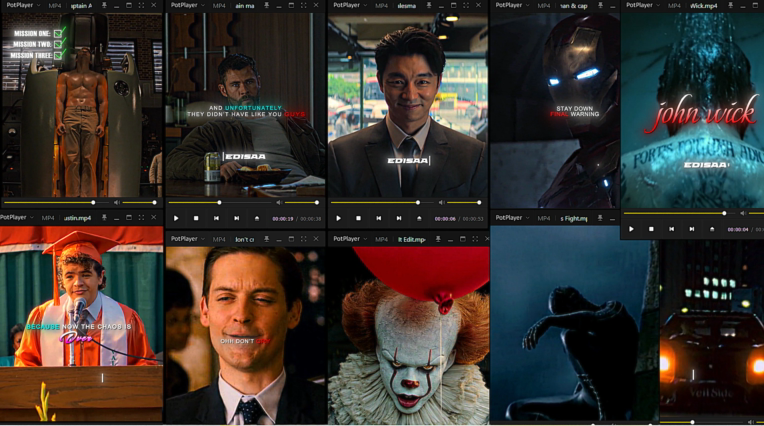Pin the 'an & cap' Iron Man window
The image size is (764, 426).
[x=600, y=5]
